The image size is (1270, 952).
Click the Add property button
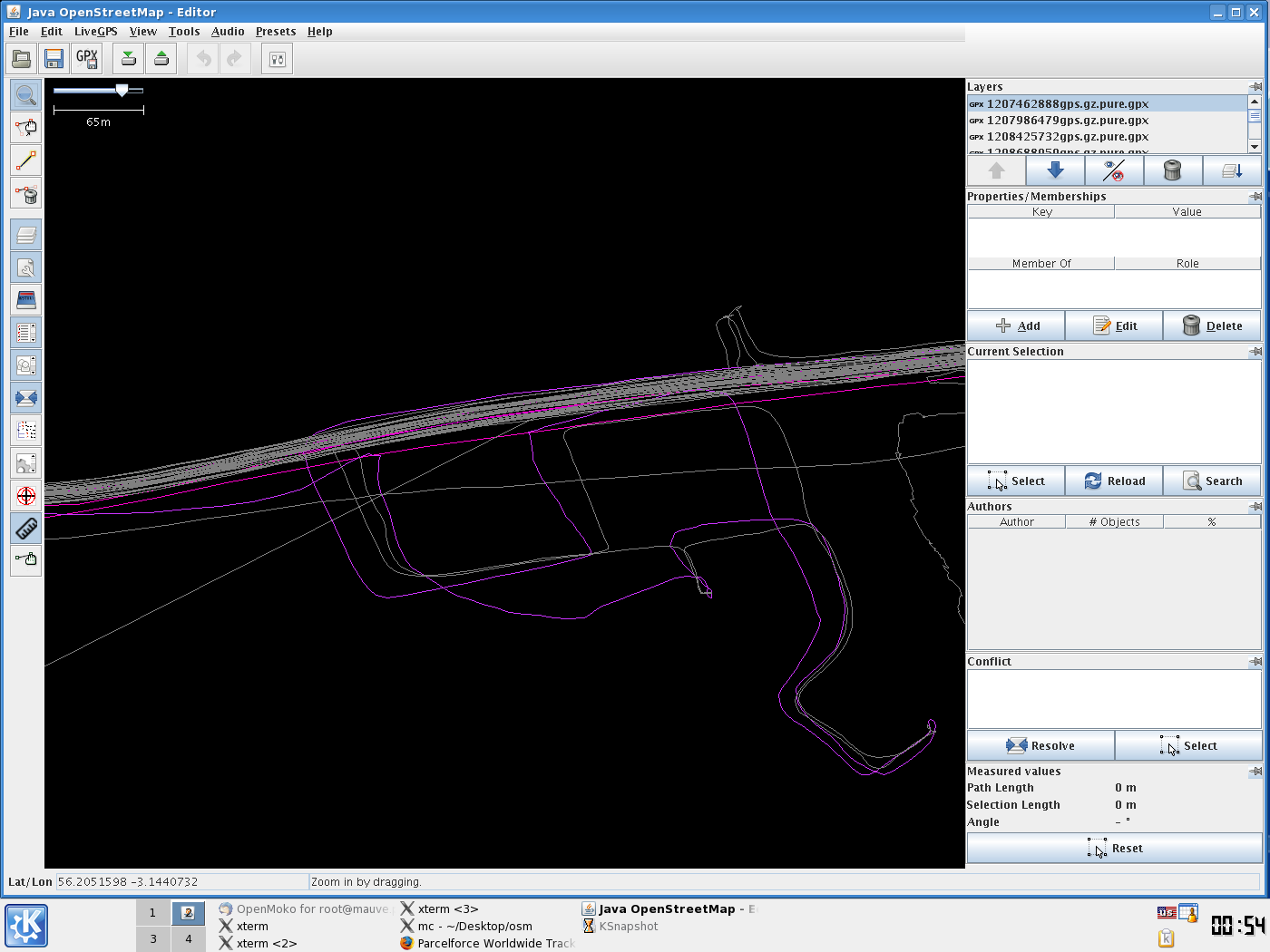(x=1016, y=326)
